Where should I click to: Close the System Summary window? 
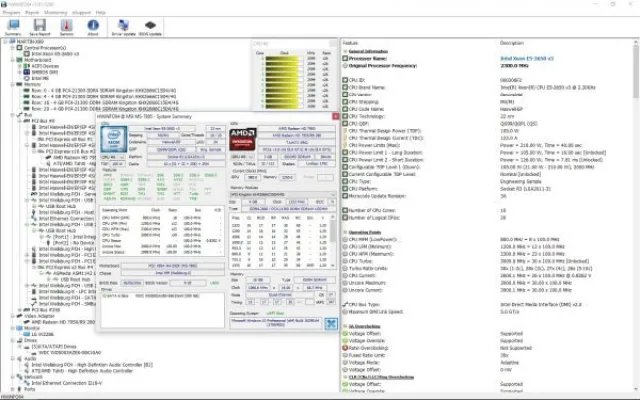(x=336, y=116)
